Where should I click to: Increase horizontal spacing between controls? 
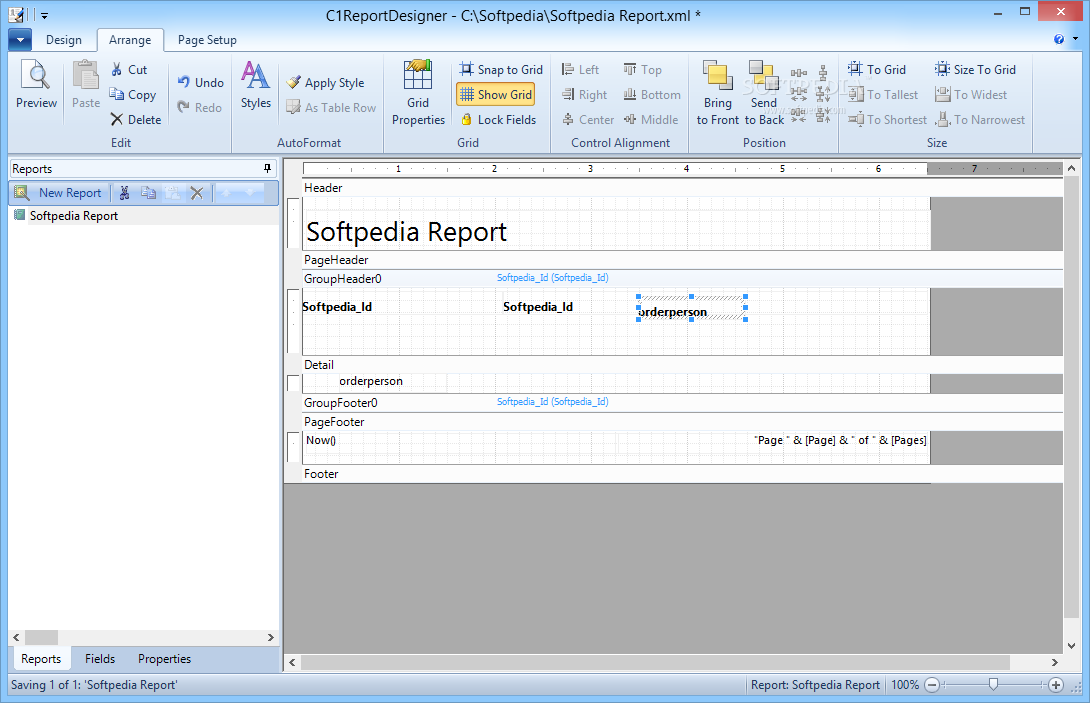pos(799,94)
